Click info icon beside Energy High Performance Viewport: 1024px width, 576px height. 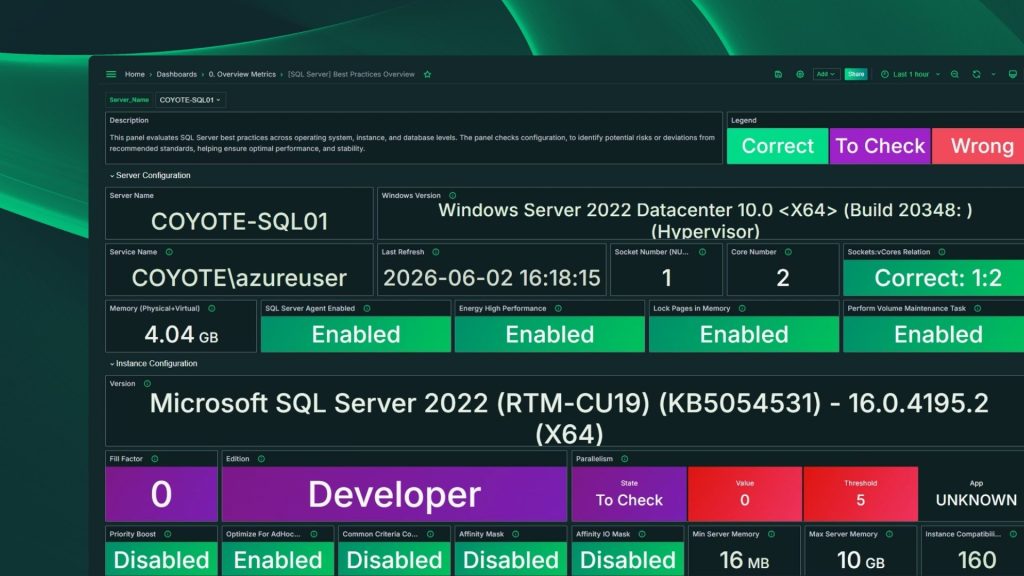558,308
